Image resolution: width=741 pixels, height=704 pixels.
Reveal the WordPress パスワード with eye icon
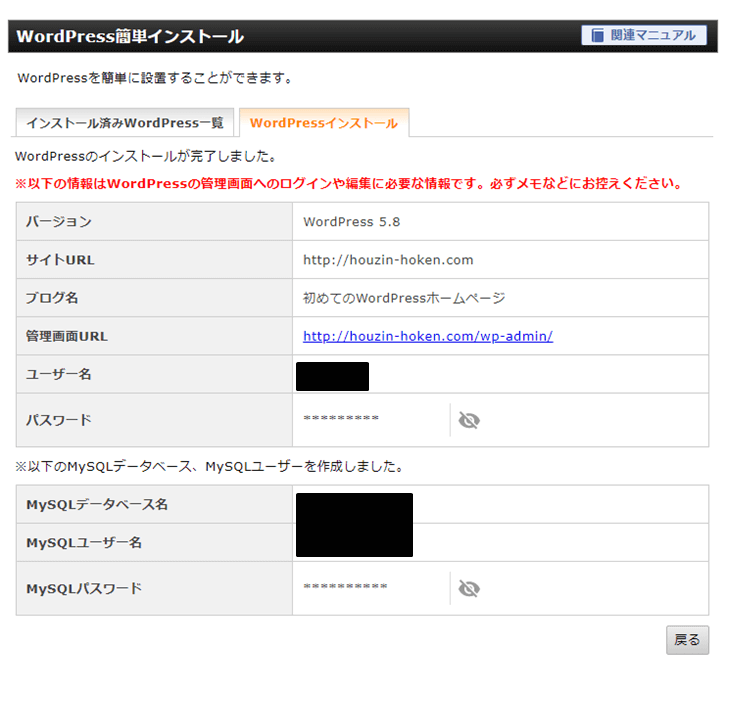point(469,420)
